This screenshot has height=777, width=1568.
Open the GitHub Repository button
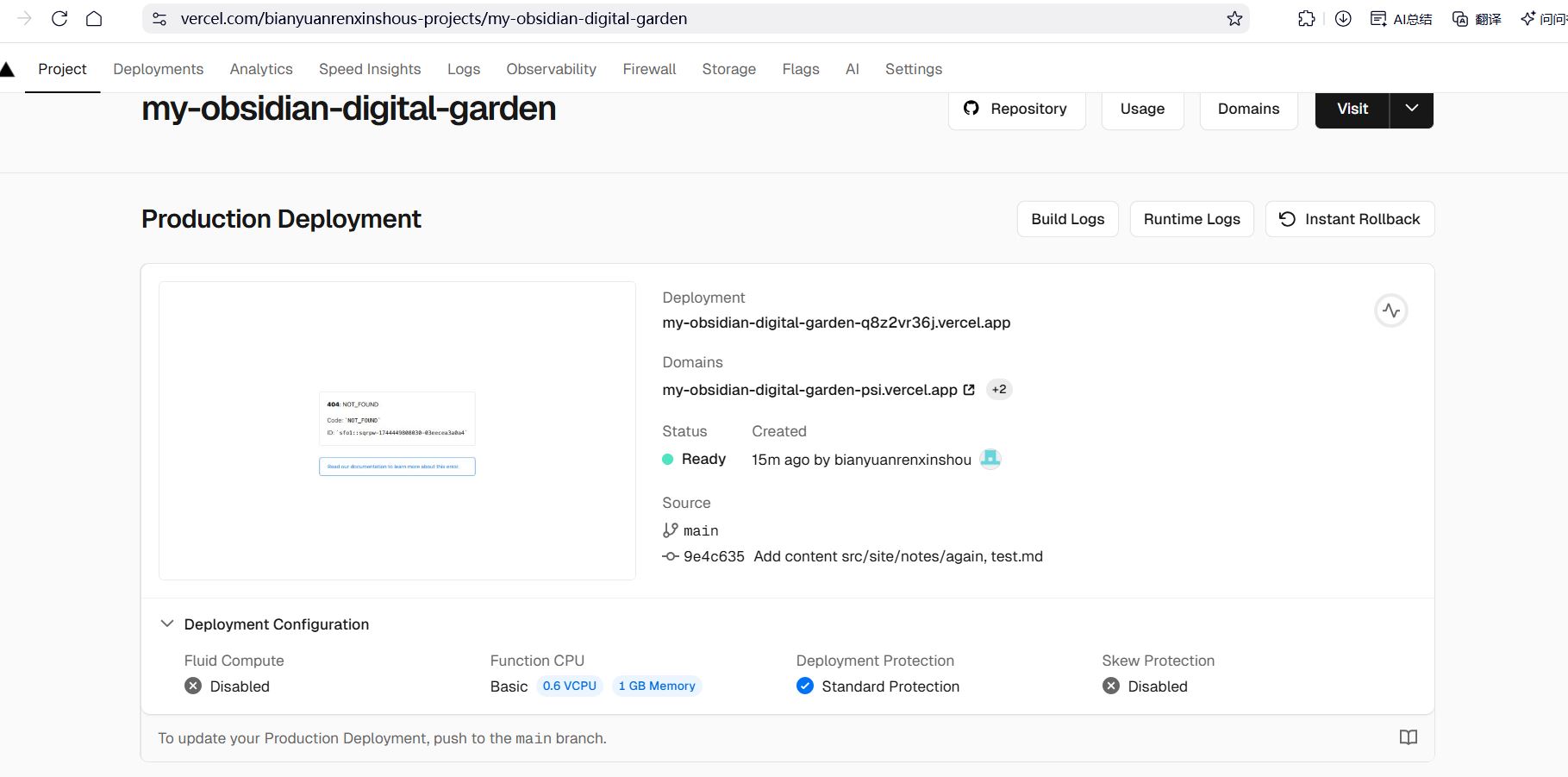(x=1016, y=109)
